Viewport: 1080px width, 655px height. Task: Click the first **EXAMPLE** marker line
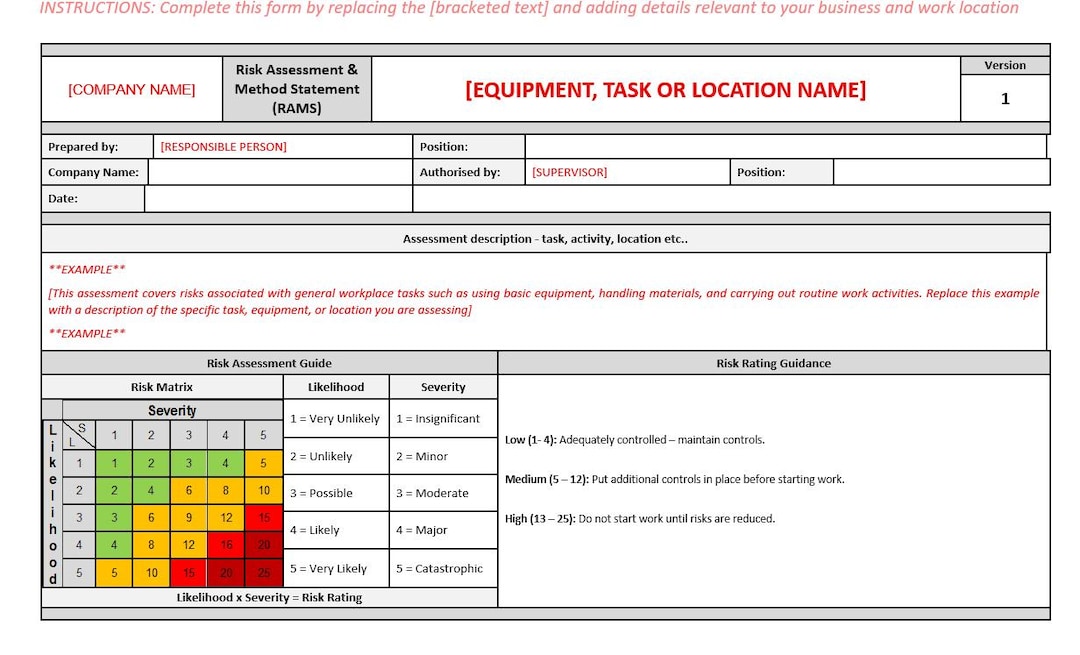[87, 269]
